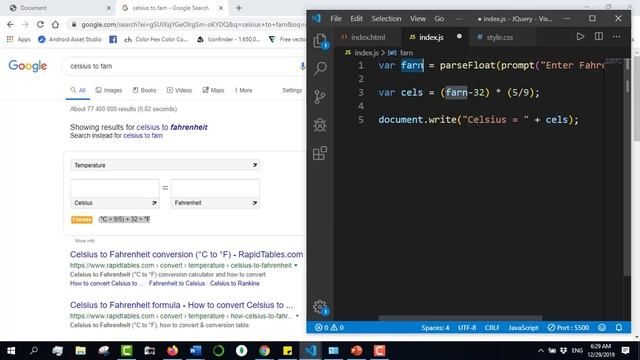Click the VS Code horizontal scrollbar
This screenshot has height=360, width=640.
click(x=460, y=318)
